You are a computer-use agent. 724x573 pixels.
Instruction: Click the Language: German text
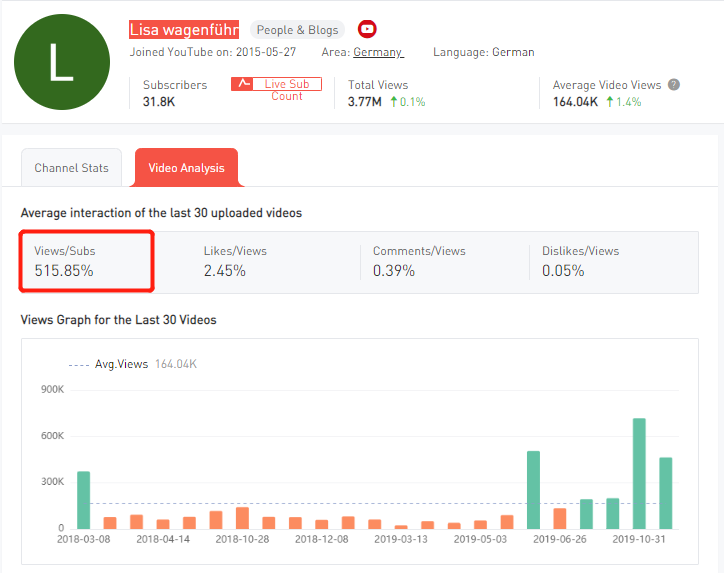click(x=483, y=52)
